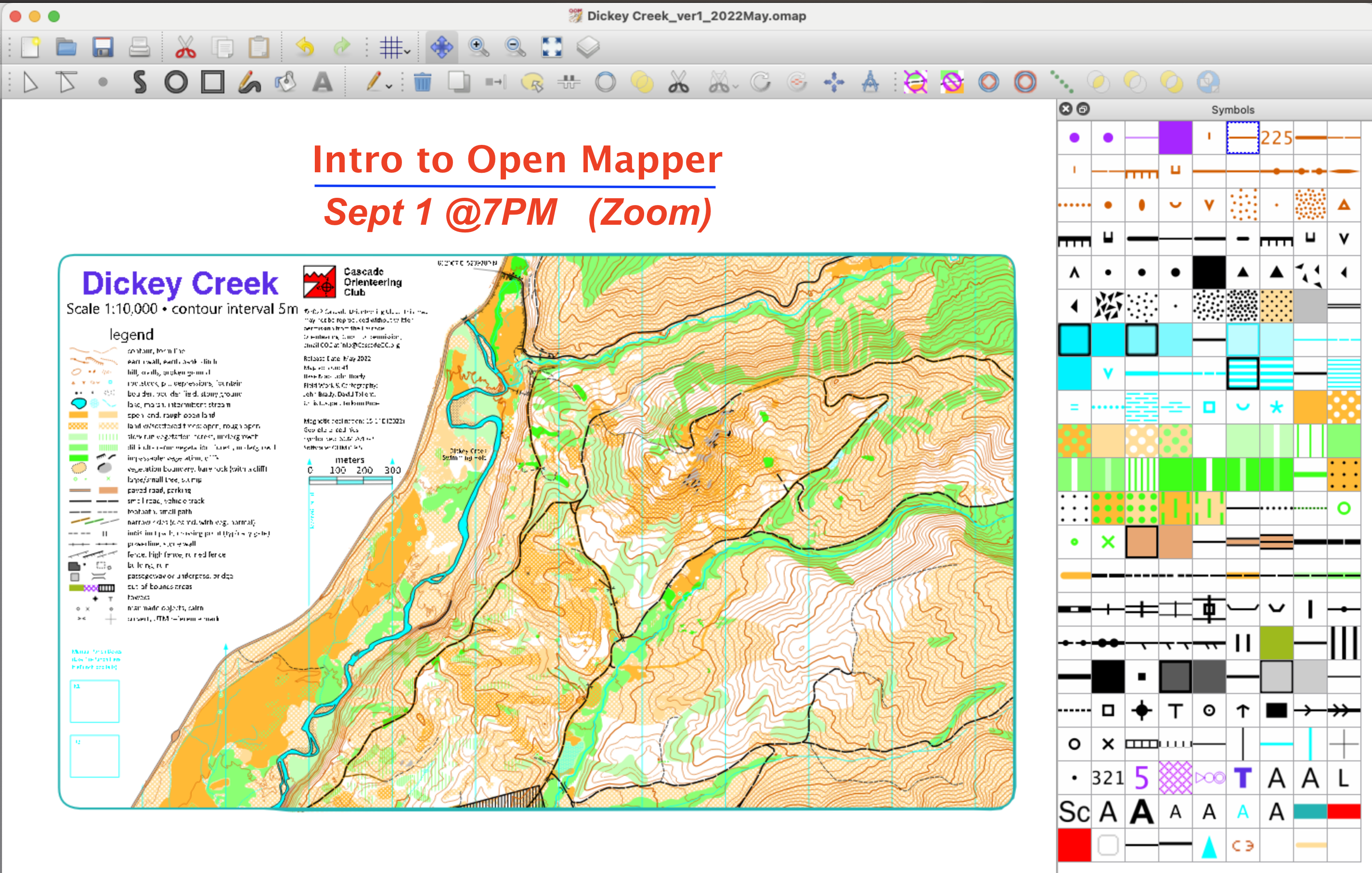Screen dimensions: 1372x873
Task: Cut selection using red scissors icon
Action: [186, 47]
